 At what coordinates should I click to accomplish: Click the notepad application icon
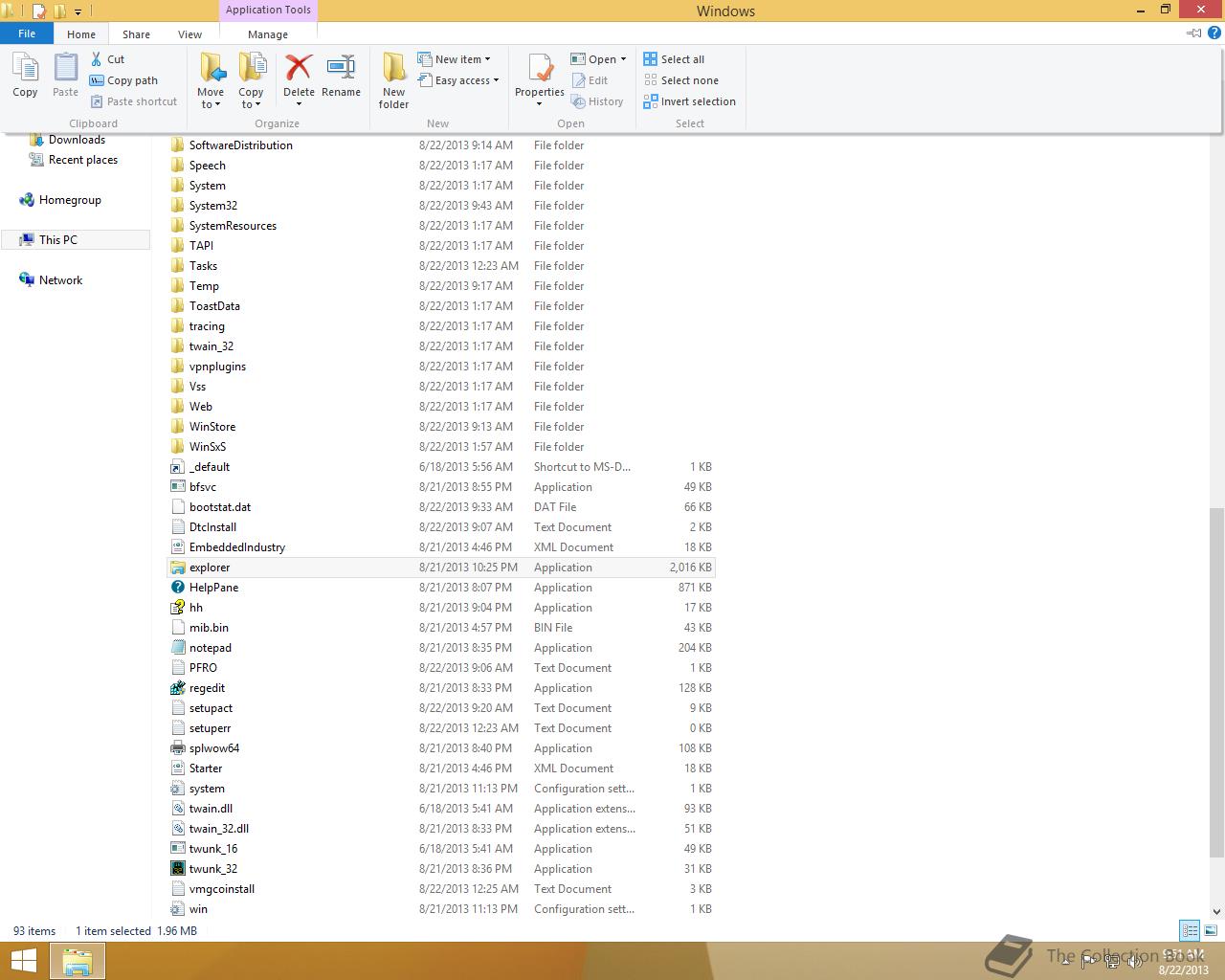tap(177, 648)
